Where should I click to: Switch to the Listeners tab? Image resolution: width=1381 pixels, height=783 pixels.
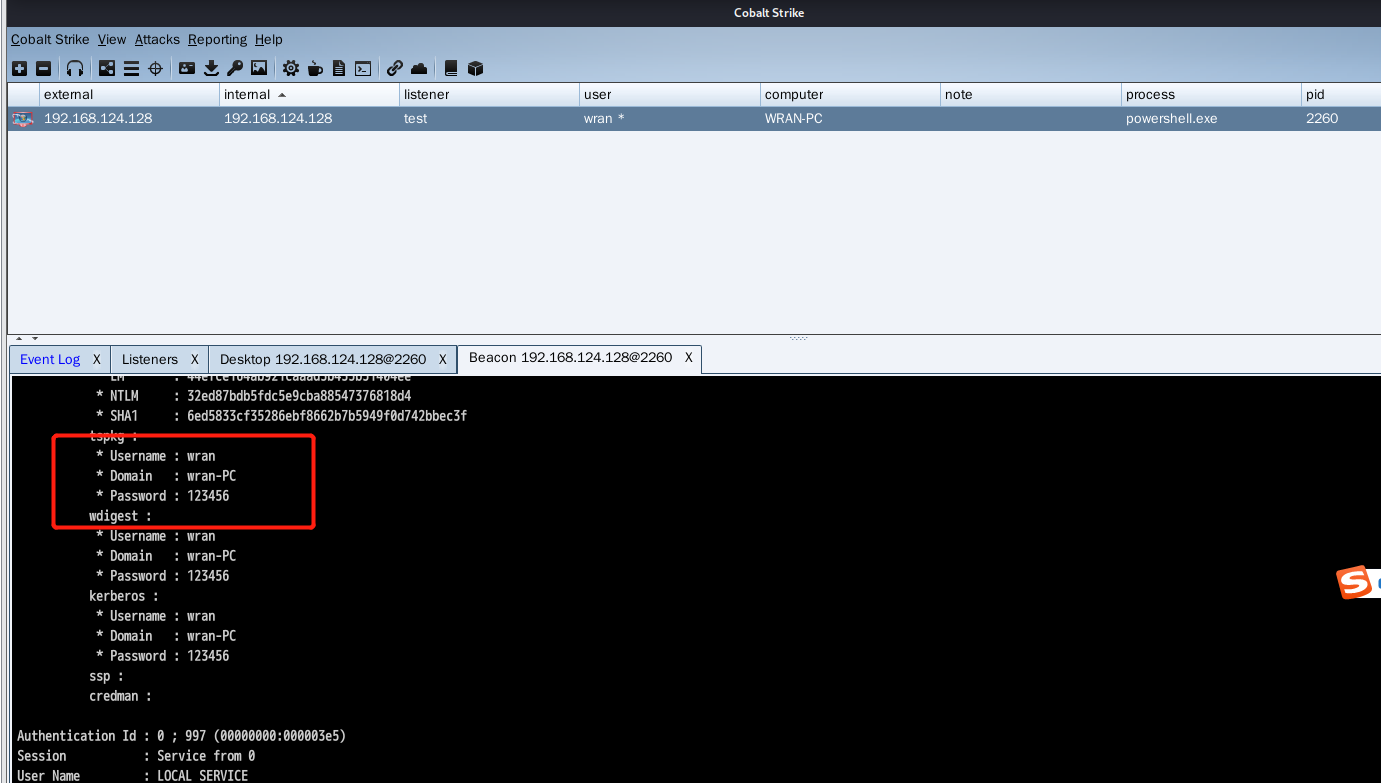click(150, 359)
